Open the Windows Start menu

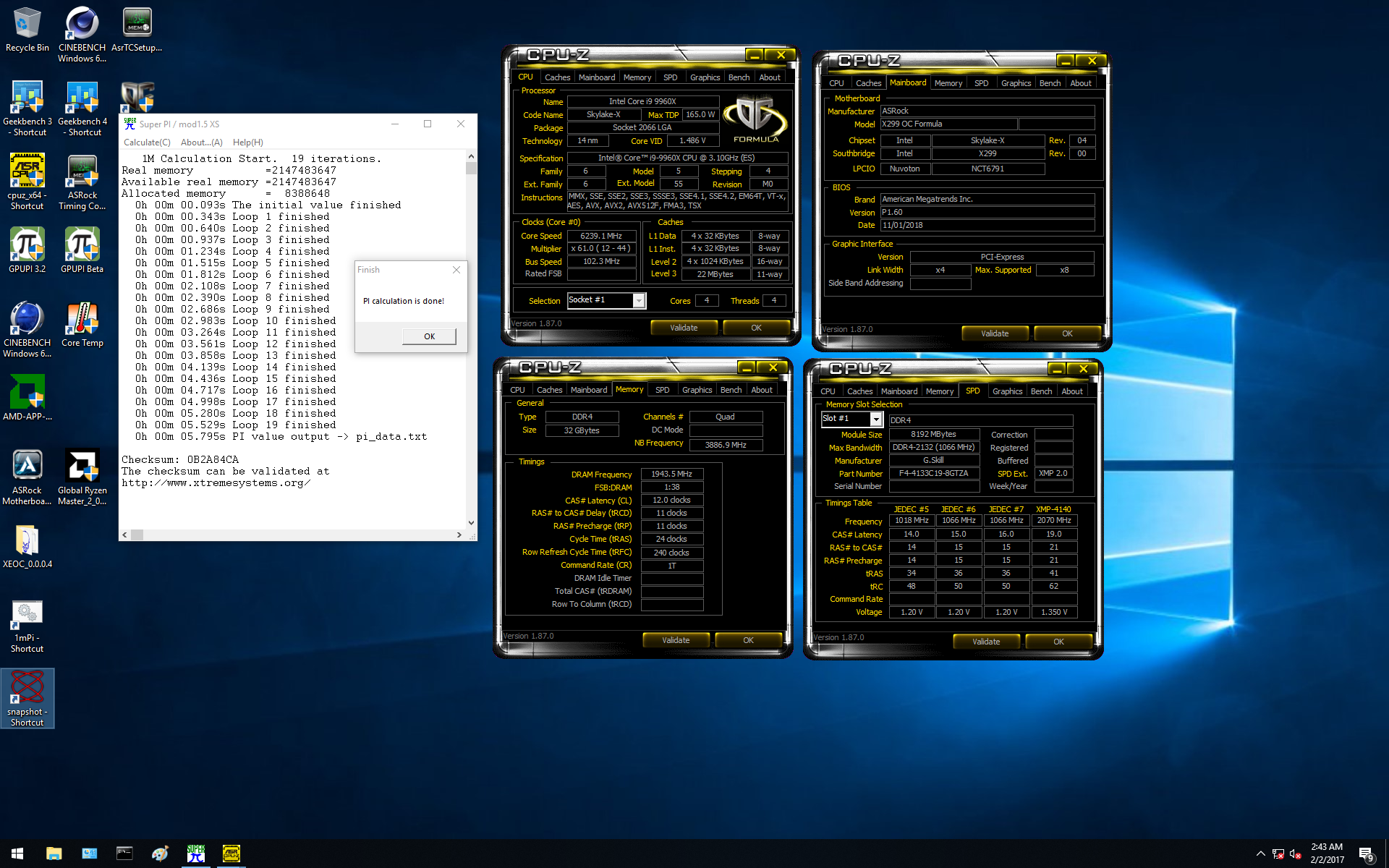pos(17,854)
